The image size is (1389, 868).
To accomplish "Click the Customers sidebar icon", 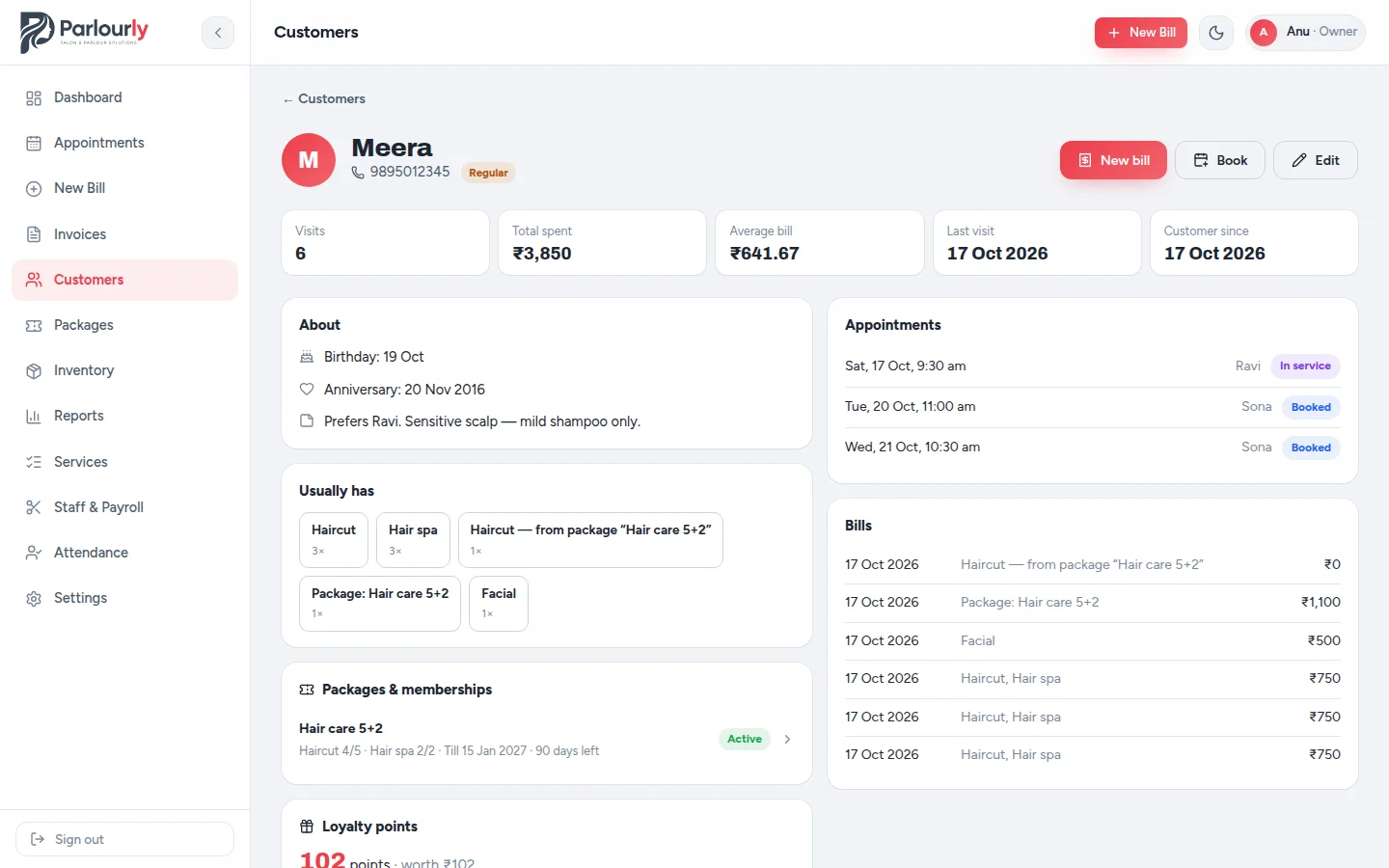I will click(34, 280).
